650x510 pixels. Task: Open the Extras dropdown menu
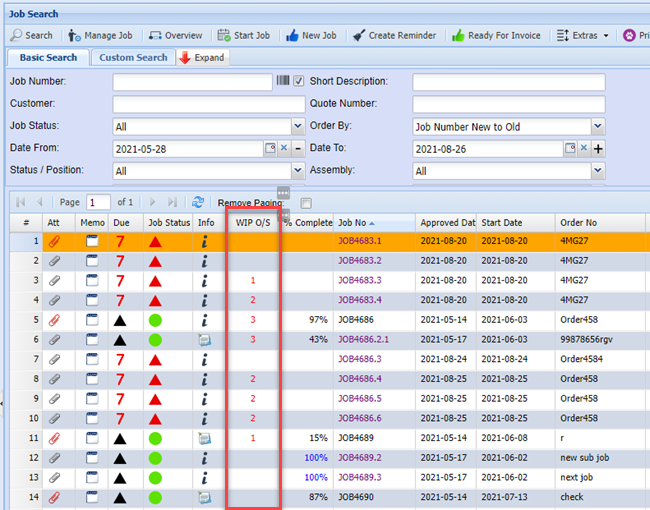point(582,35)
